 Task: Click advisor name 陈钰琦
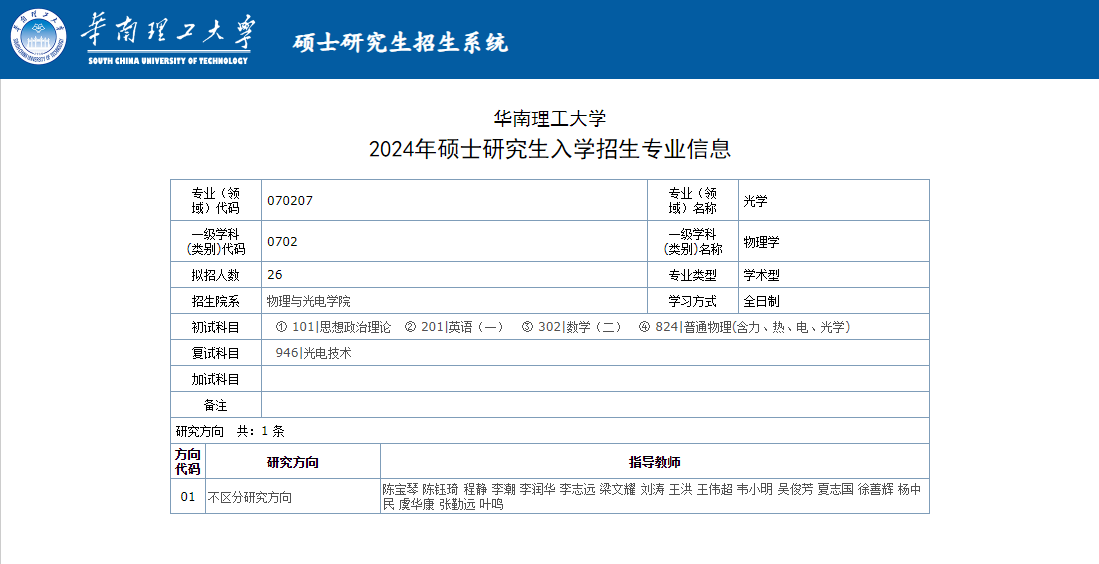440,489
